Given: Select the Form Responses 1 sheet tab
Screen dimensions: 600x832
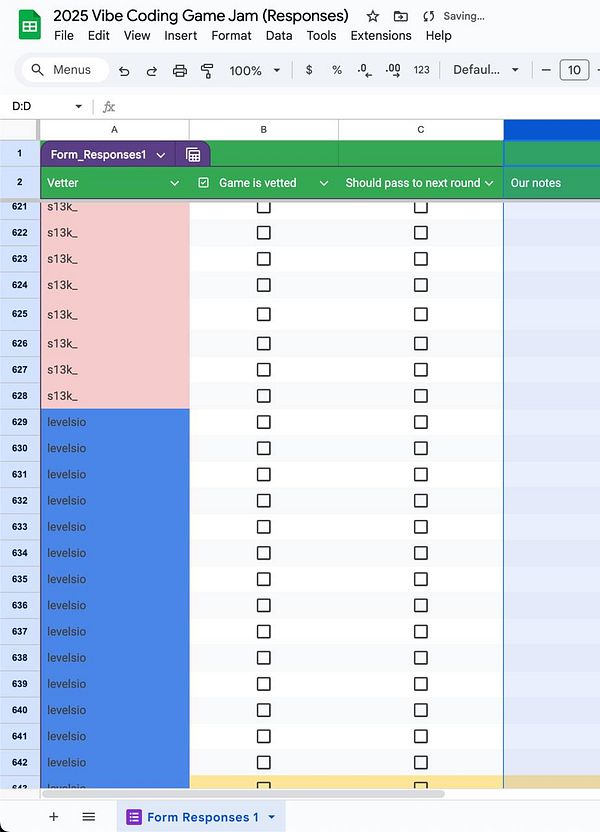Looking at the screenshot, I should pos(200,816).
